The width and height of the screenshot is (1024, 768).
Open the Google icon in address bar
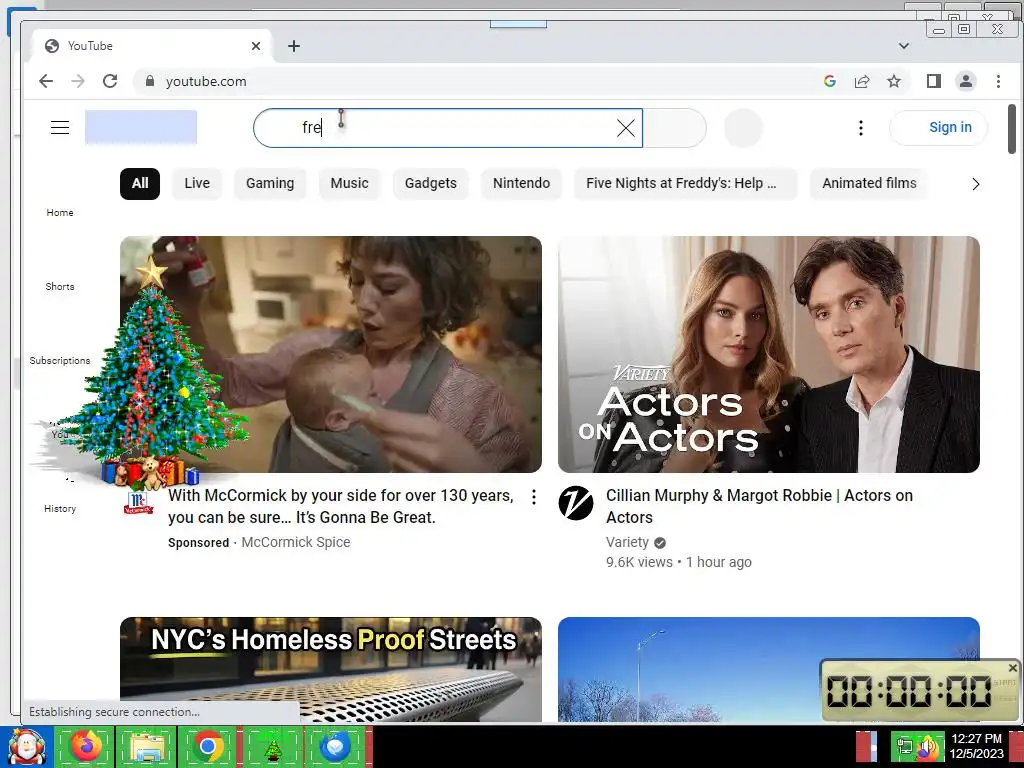click(830, 81)
